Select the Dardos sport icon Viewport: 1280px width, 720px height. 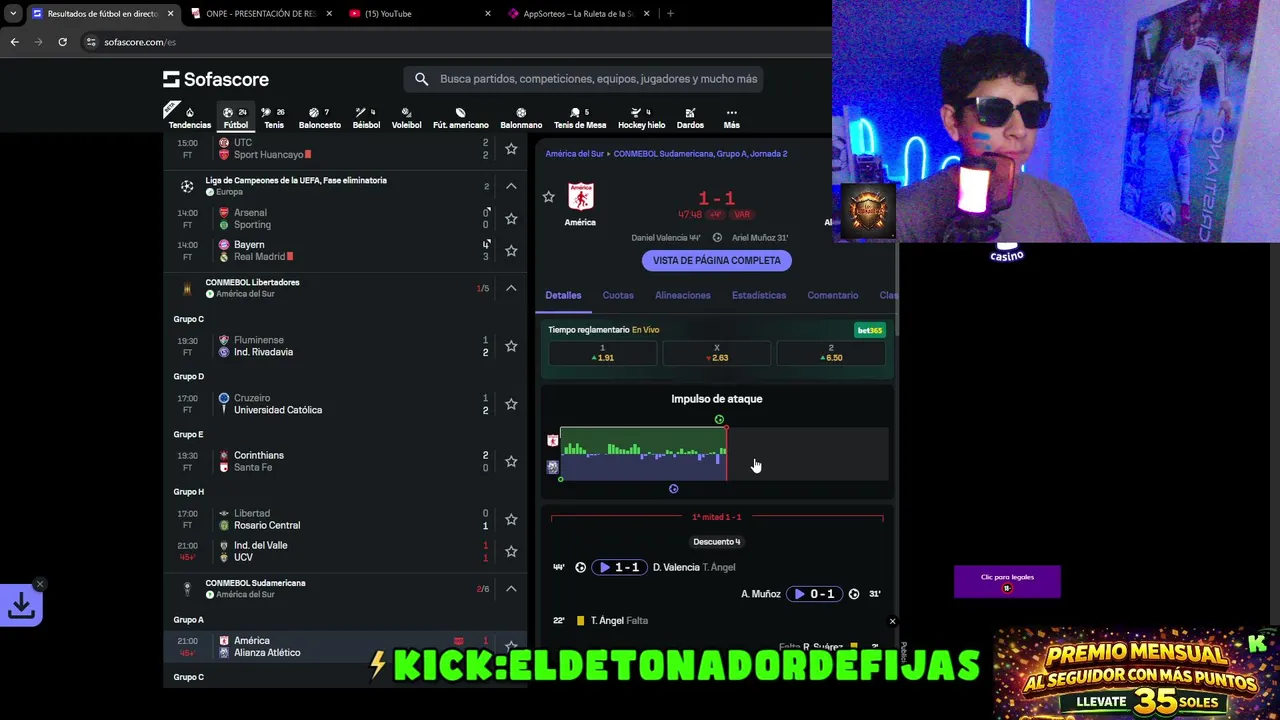point(690,118)
